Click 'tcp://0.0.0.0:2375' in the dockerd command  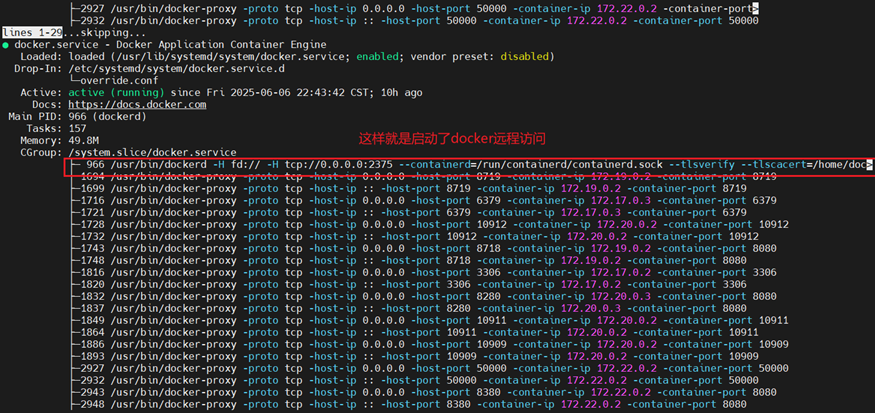click(x=339, y=165)
